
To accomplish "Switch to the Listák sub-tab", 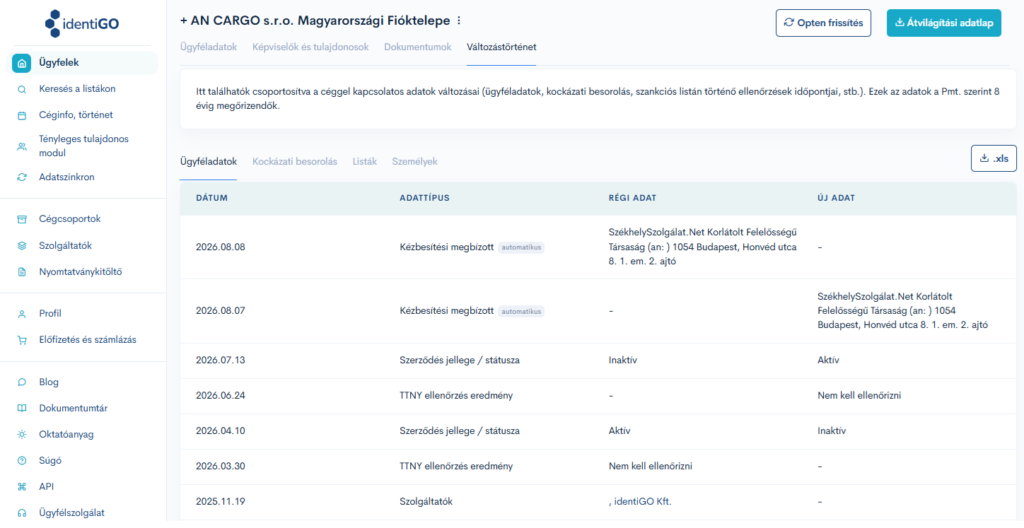I will tap(364, 161).
